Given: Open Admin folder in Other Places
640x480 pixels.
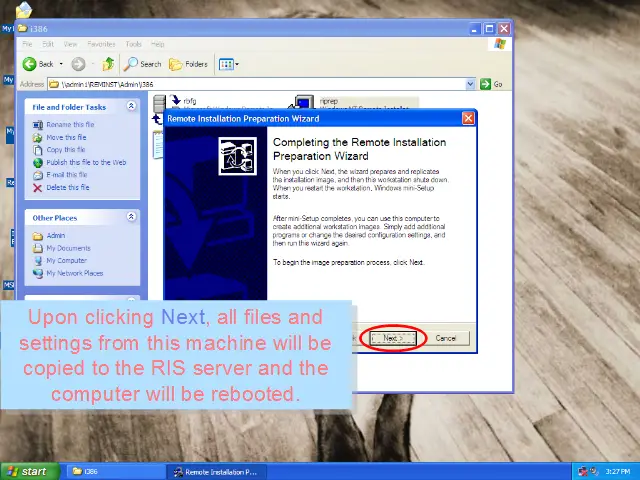Looking at the screenshot, I should [x=56, y=236].
